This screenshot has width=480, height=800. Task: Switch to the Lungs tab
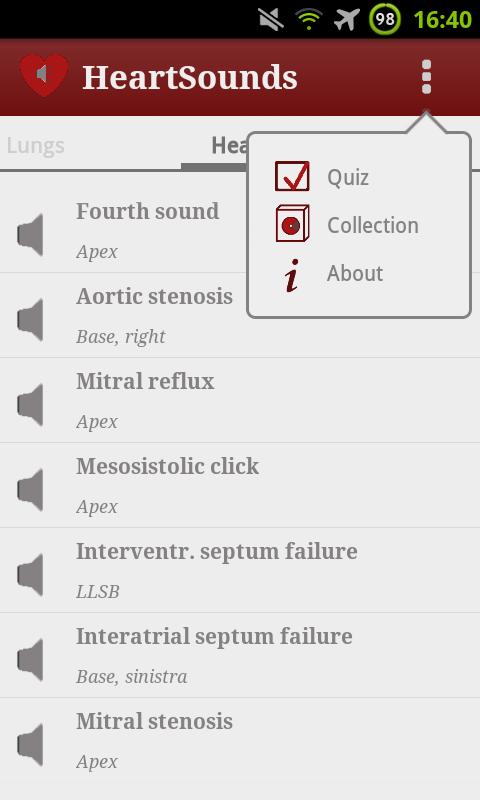36,146
